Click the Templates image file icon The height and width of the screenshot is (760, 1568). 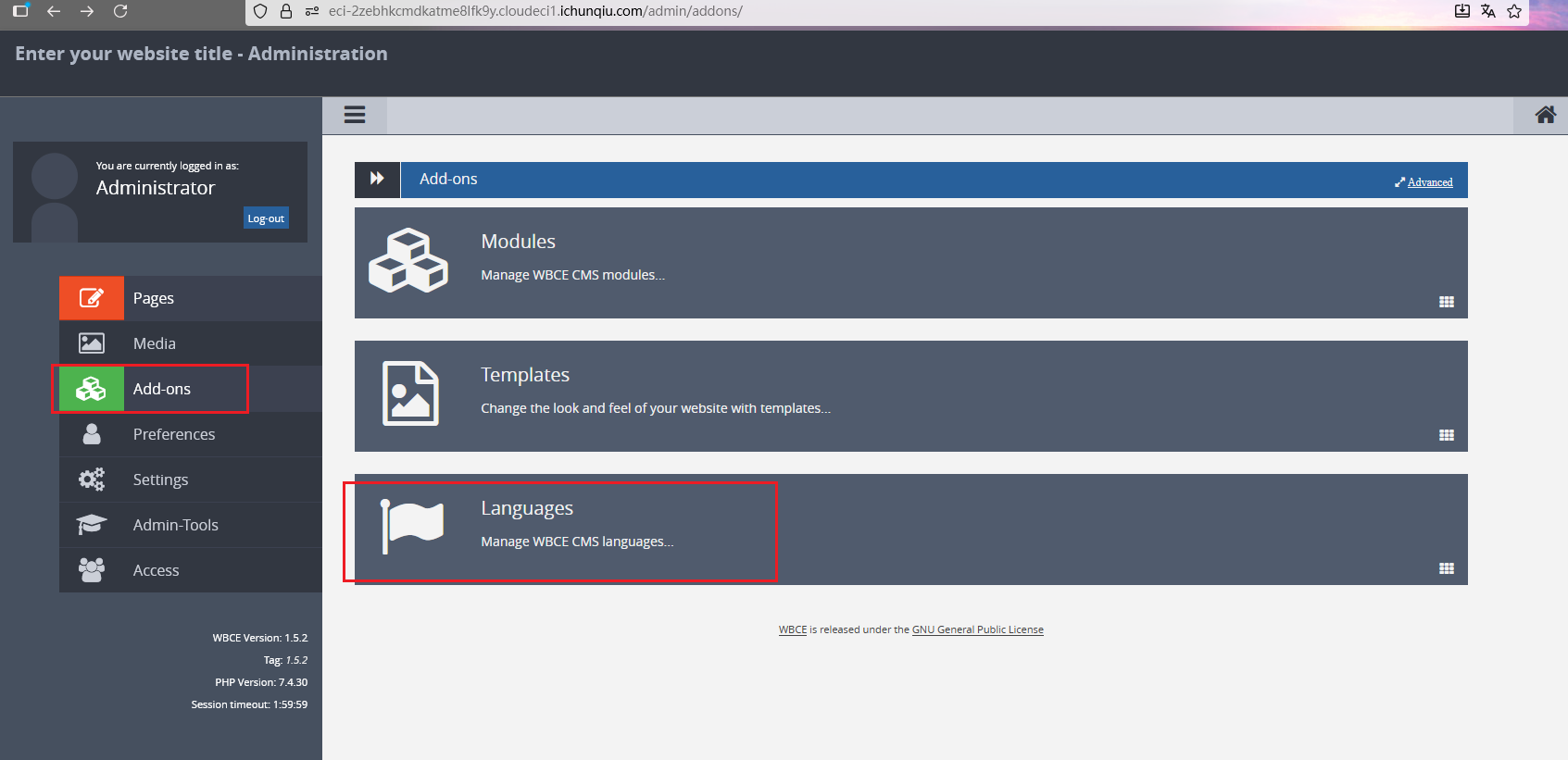tap(410, 393)
